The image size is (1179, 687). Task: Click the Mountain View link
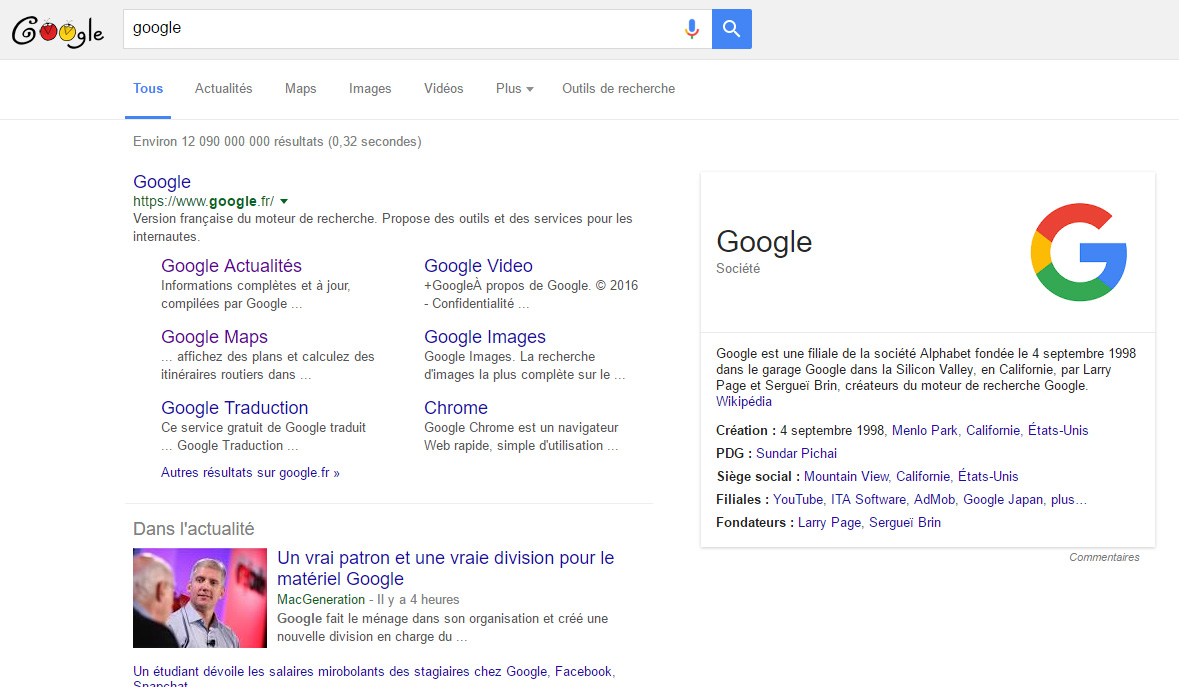pyautogui.click(x=846, y=477)
